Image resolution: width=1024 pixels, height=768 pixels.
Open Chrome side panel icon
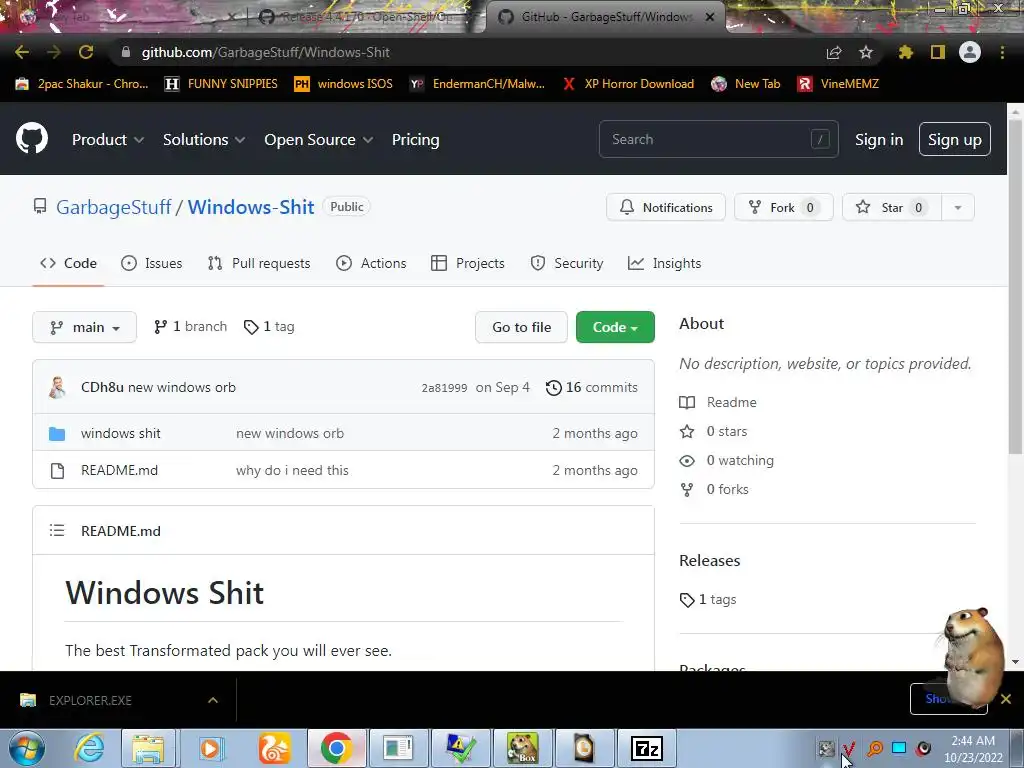[x=938, y=52]
